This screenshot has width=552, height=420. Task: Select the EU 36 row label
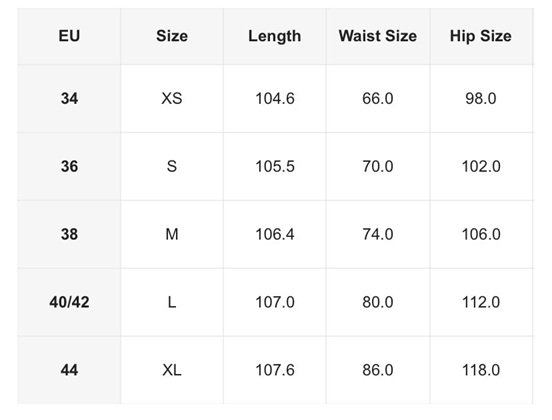(x=69, y=167)
